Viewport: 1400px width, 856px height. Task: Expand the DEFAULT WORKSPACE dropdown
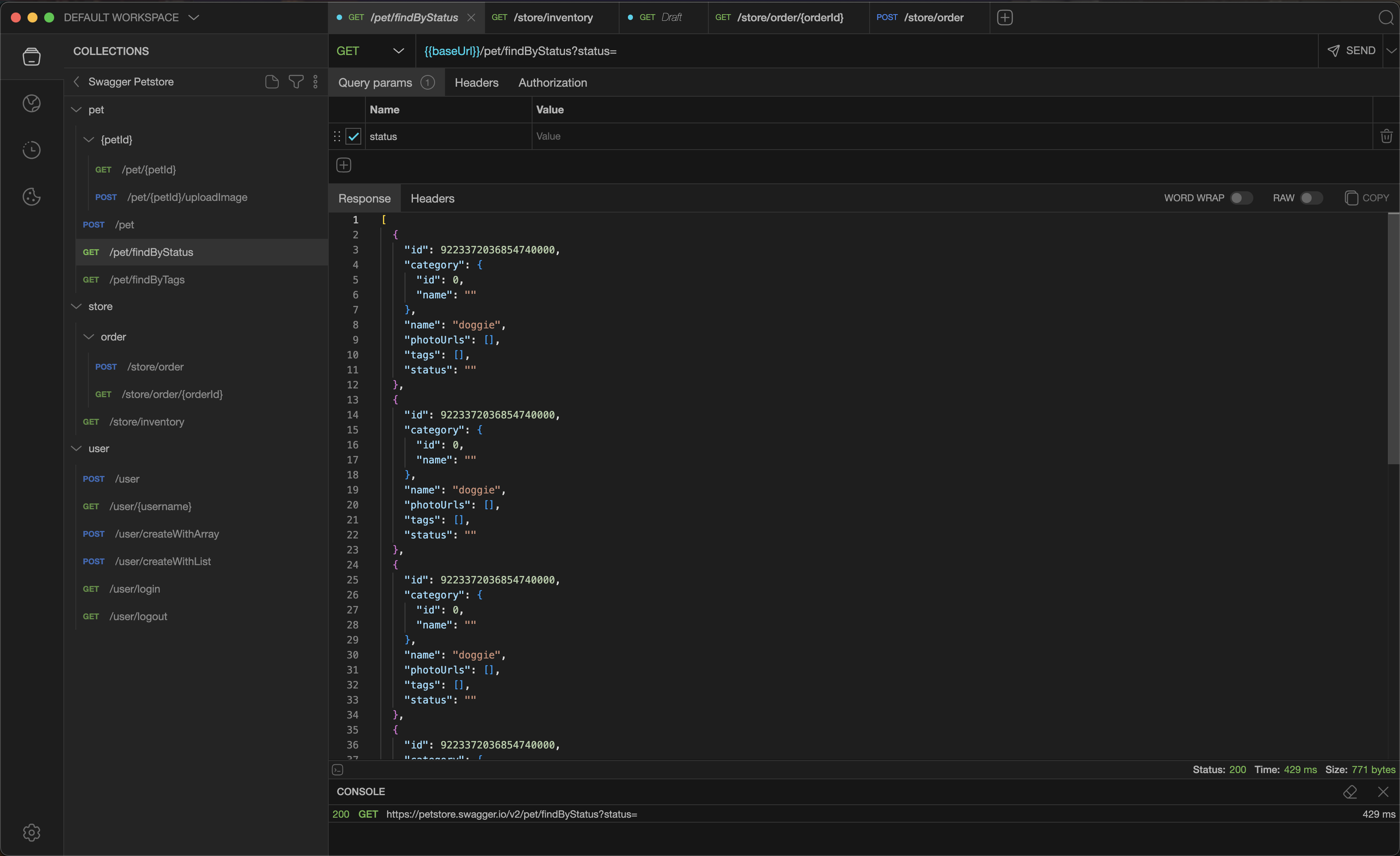[194, 18]
